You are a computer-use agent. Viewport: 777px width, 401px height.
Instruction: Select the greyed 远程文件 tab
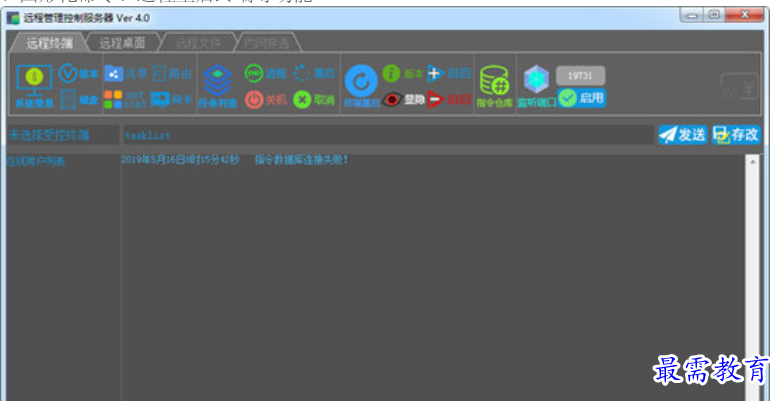point(198,43)
